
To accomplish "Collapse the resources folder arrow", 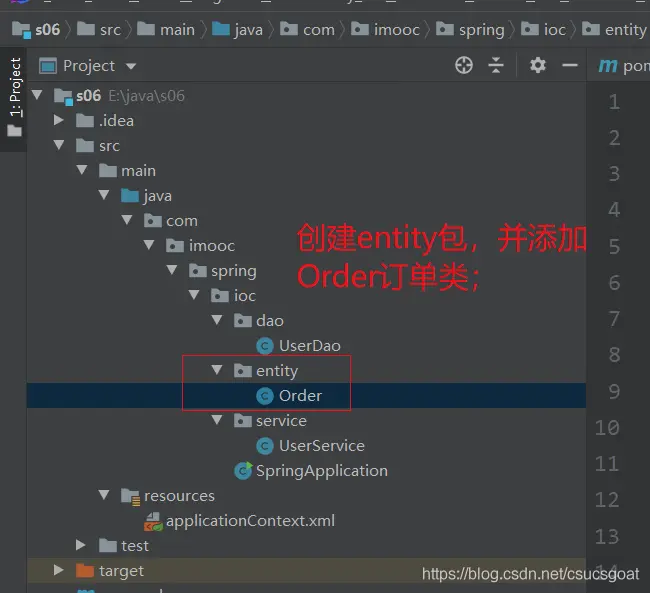I will [x=104, y=495].
